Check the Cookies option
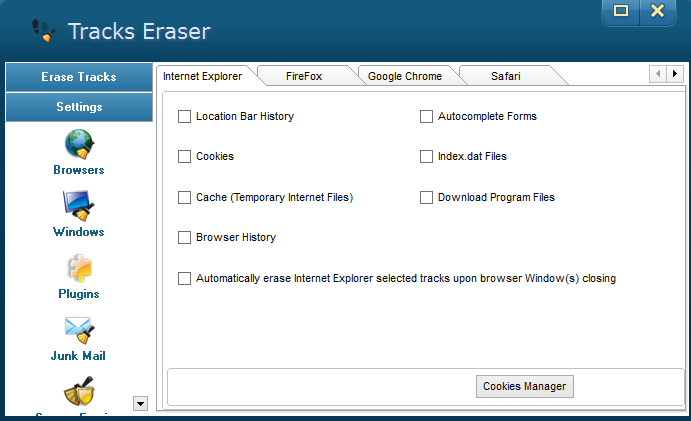Screen dimensions: 691x421 coord(184,156)
